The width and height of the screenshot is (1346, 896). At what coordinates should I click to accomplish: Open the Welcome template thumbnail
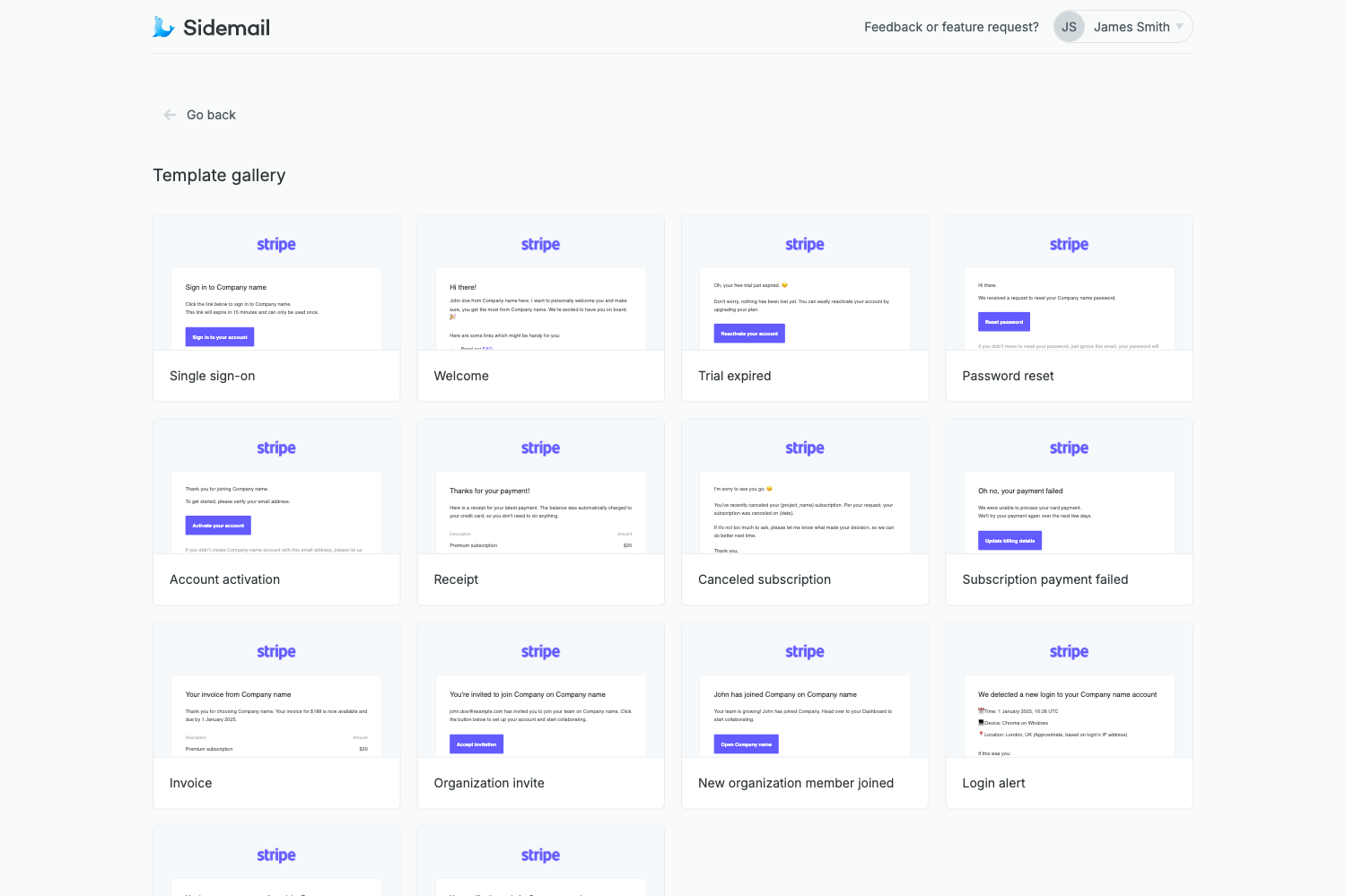541,283
